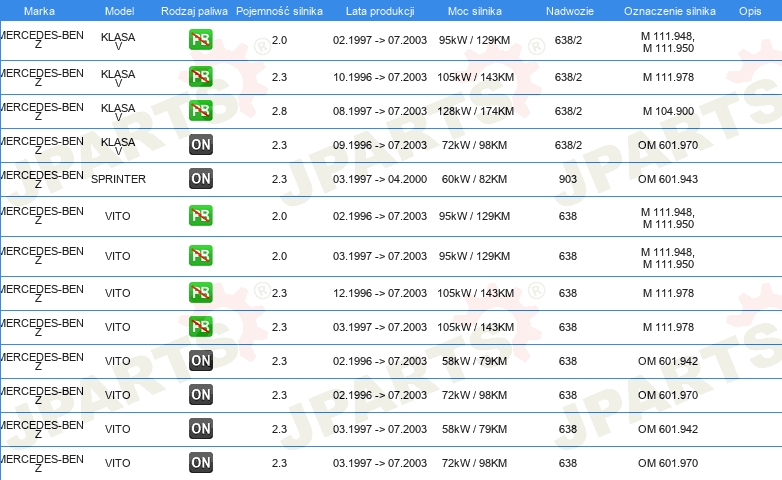Click the PB icon for Vito 2.3 from 12.1996
The height and width of the screenshot is (480, 782).
[x=200, y=292]
